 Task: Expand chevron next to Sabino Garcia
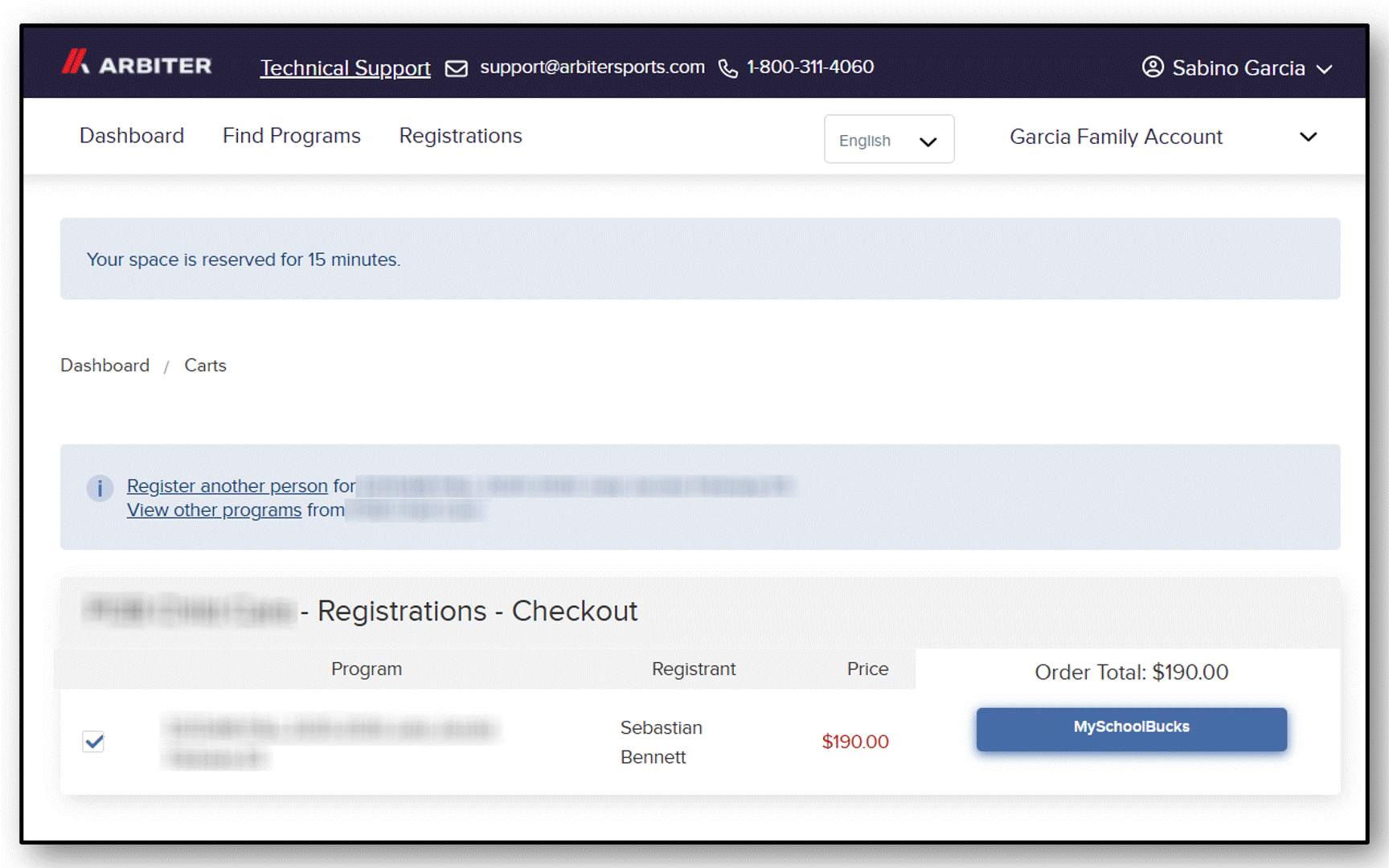tap(1324, 70)
